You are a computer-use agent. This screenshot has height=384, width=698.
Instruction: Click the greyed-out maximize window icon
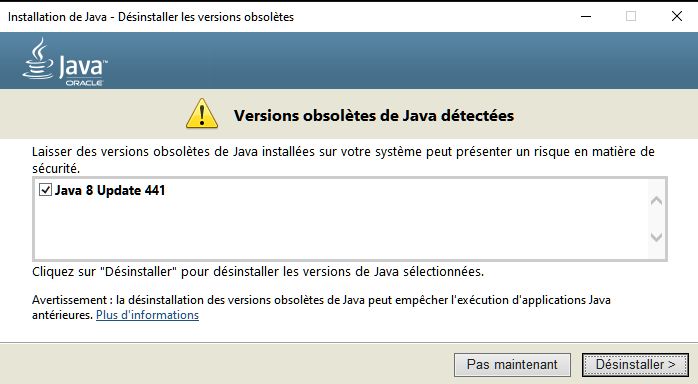[631, 16]
